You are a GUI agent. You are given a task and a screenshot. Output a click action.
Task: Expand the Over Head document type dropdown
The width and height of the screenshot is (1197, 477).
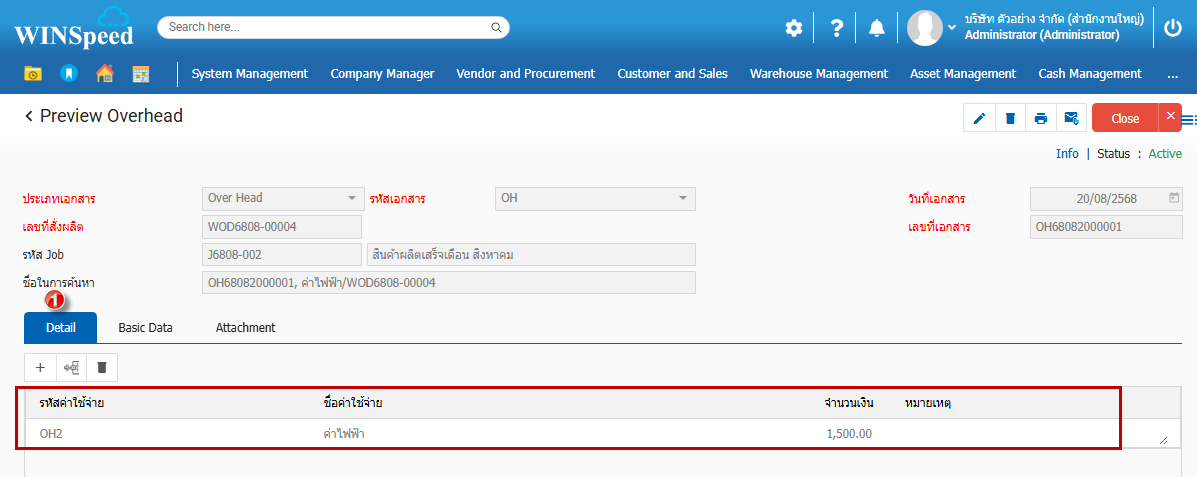click(351, 198)
